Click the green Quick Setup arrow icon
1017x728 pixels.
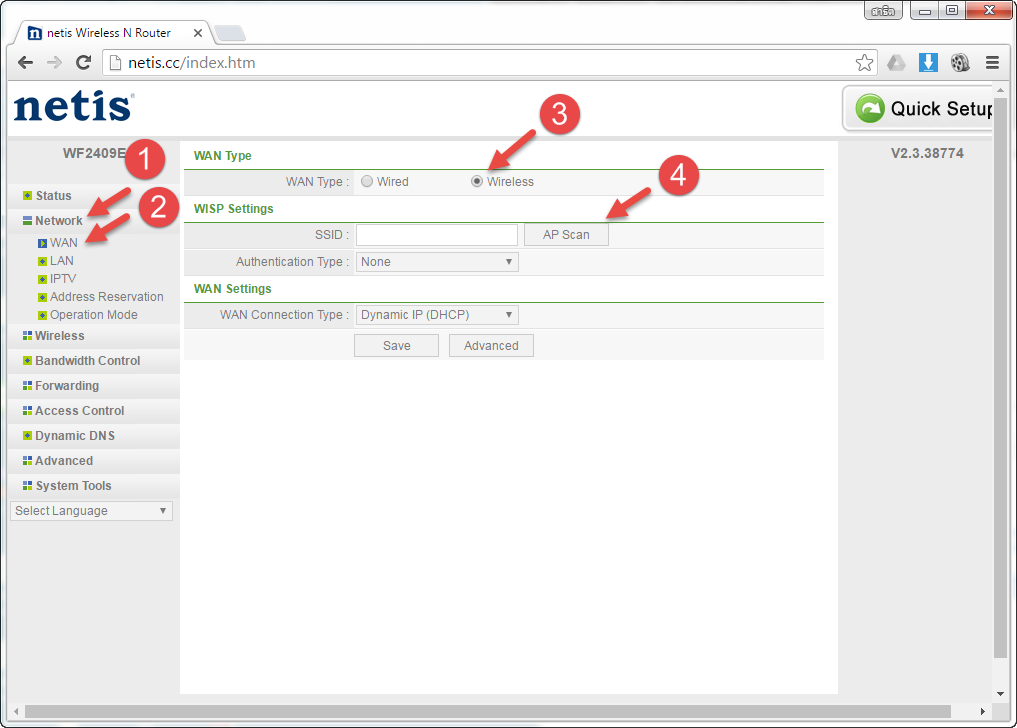(870, 108)
